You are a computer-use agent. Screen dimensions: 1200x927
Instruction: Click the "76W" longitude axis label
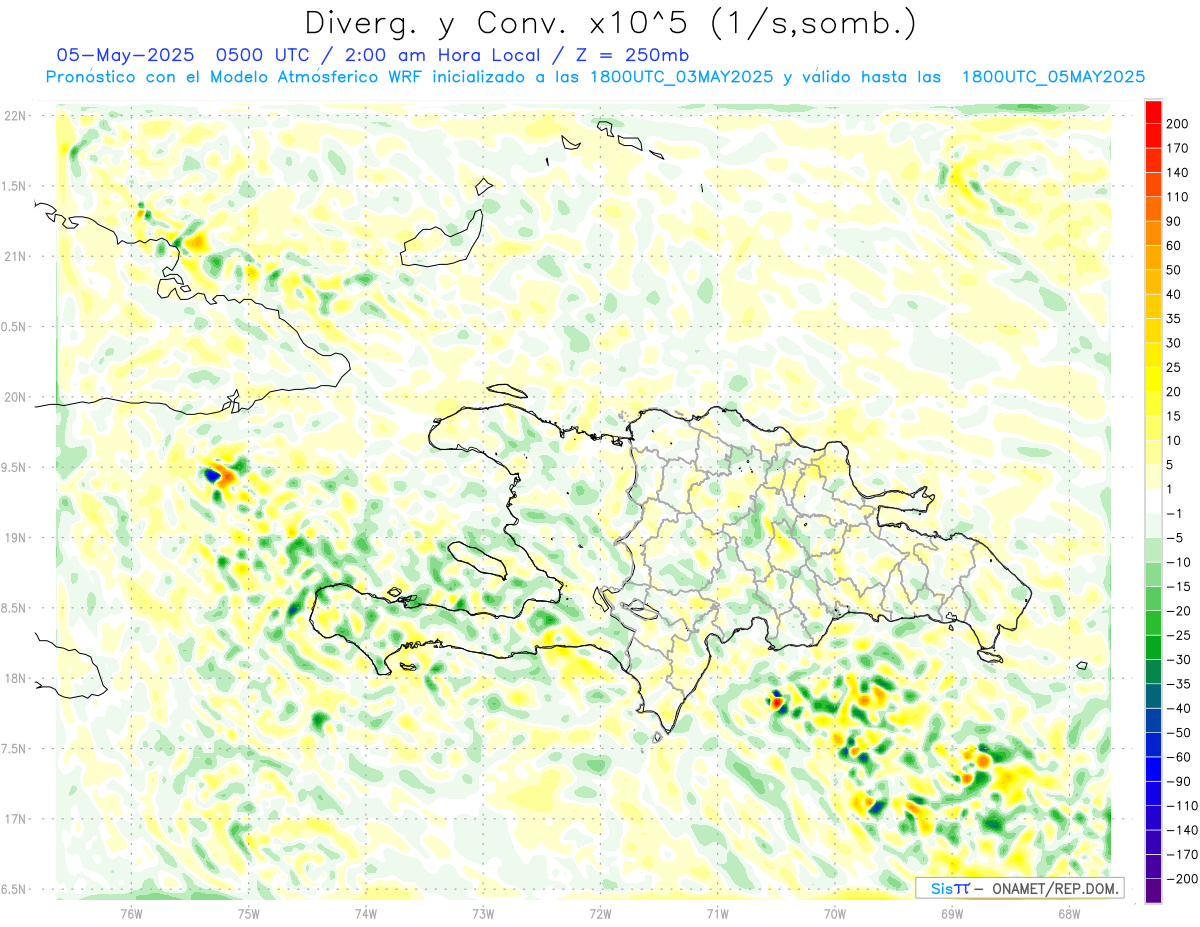click(x=131, y=912)
